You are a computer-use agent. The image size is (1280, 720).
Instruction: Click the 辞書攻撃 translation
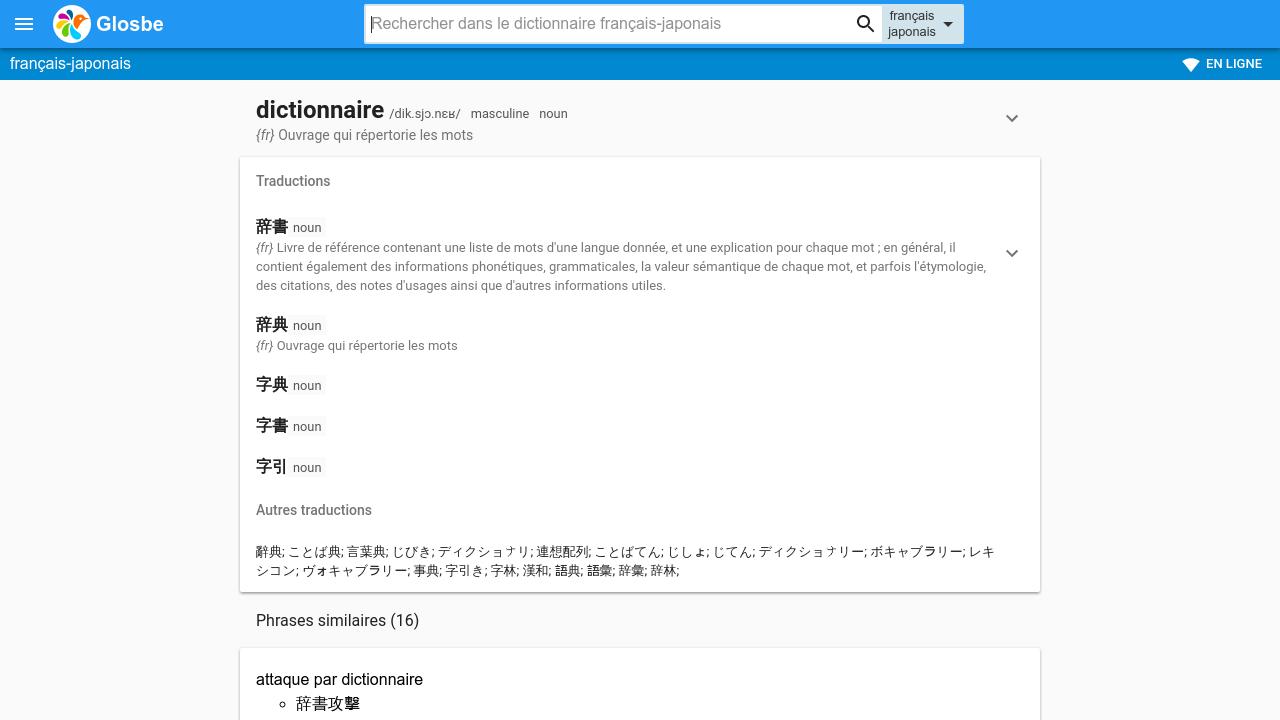[x=328, y=704]
